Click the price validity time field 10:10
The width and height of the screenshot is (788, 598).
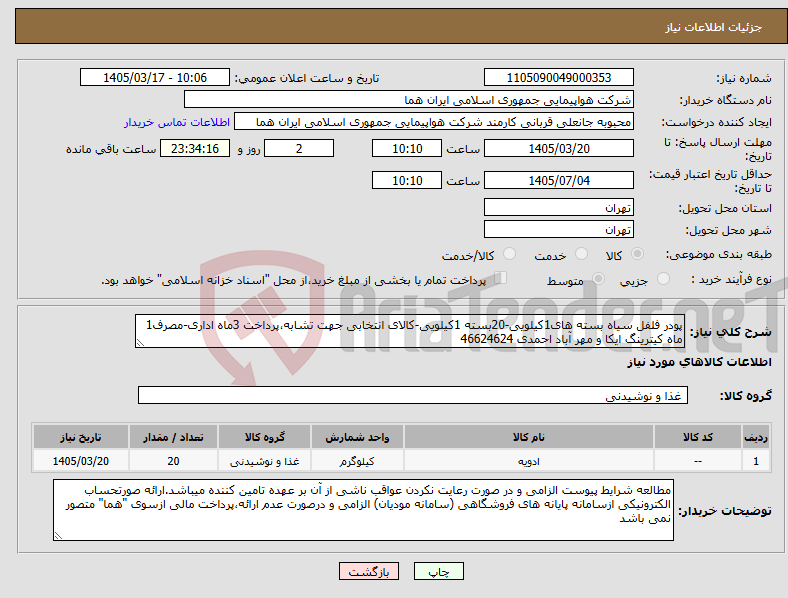(407, 180)
